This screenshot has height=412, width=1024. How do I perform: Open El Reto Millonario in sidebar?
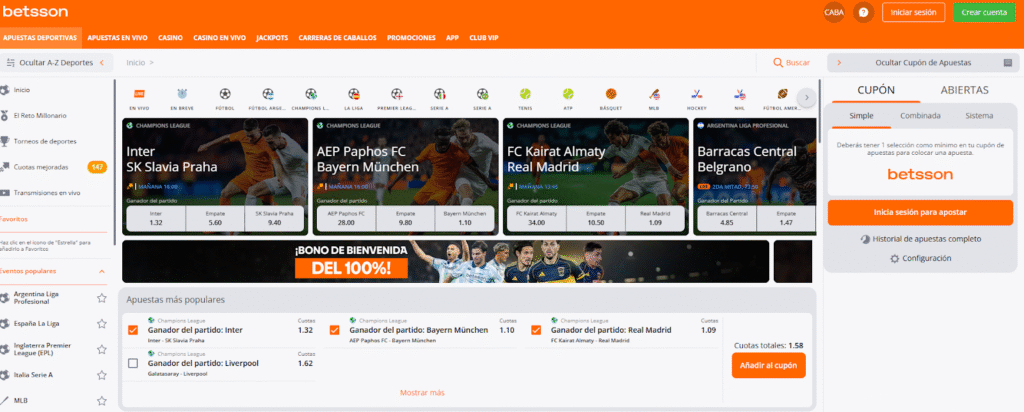(40, 116)
